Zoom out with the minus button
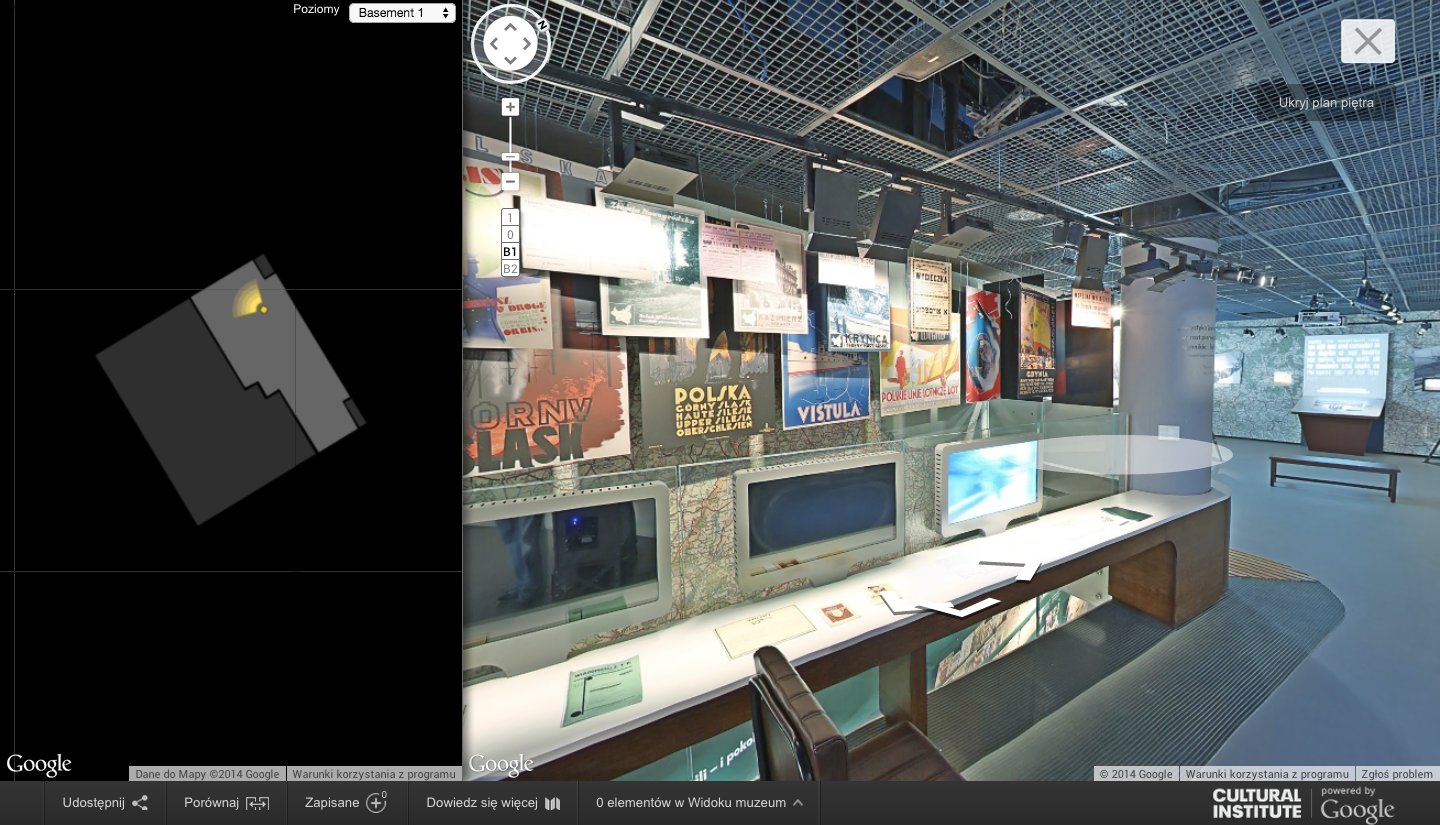The height and width of the screenshot is (825, 1440). 510,182
